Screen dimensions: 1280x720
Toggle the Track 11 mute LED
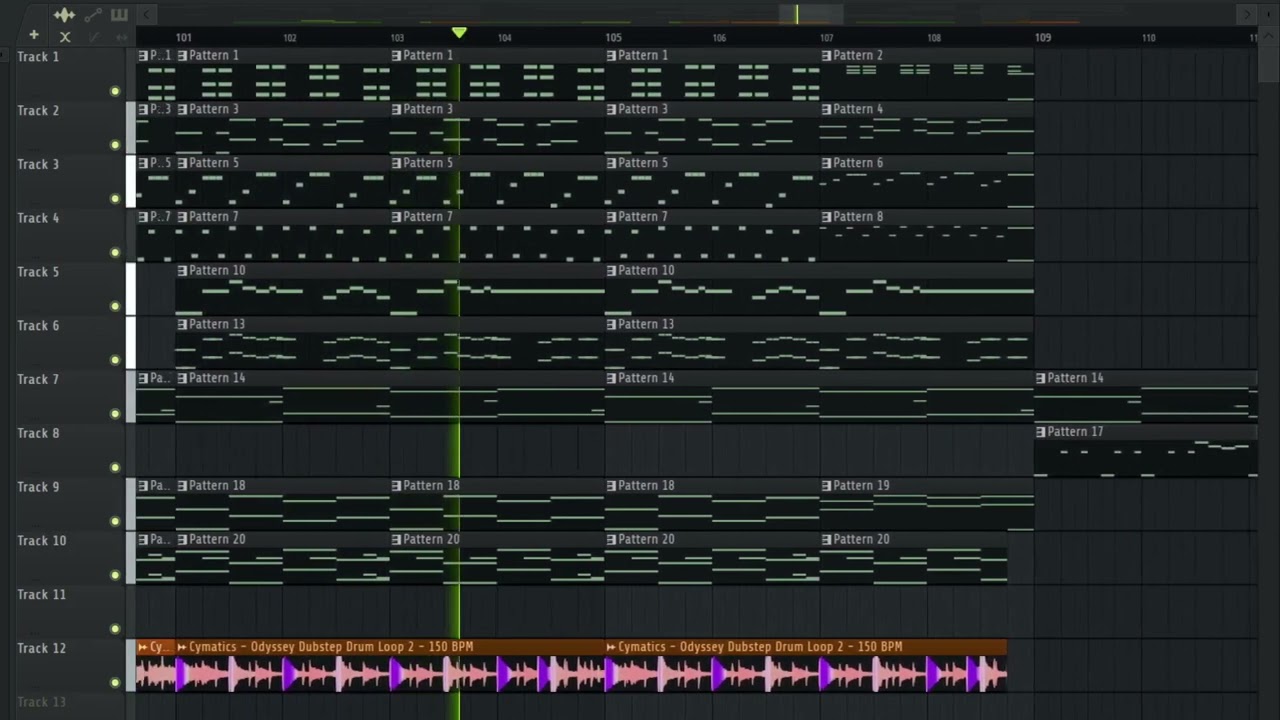115,629
